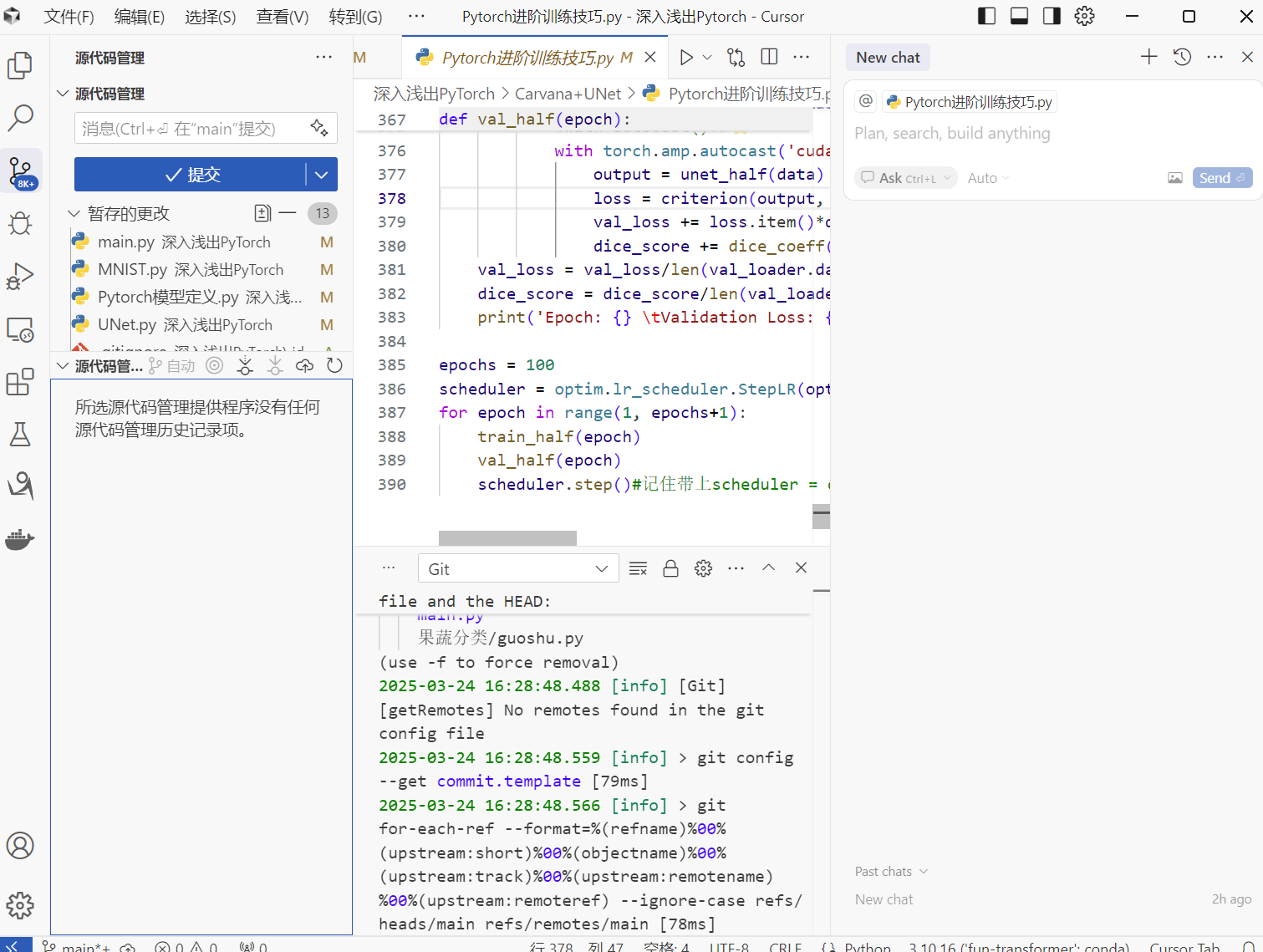Open the Accounts icon in activity bar
Image resolution: width=1263 pixels, height=952 pixels.
20,846
